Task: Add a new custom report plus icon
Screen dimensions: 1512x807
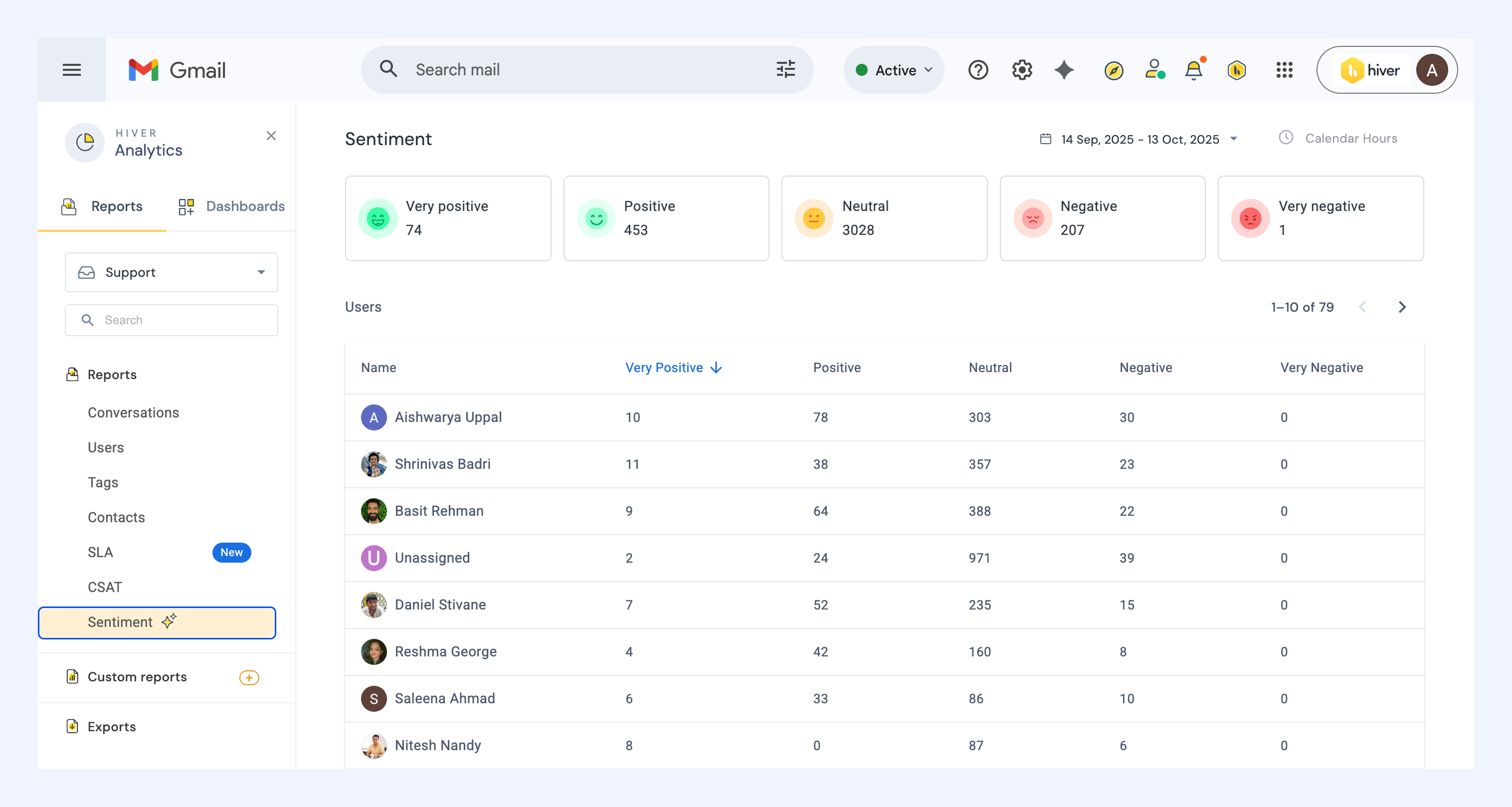Action: click(249, 678)
